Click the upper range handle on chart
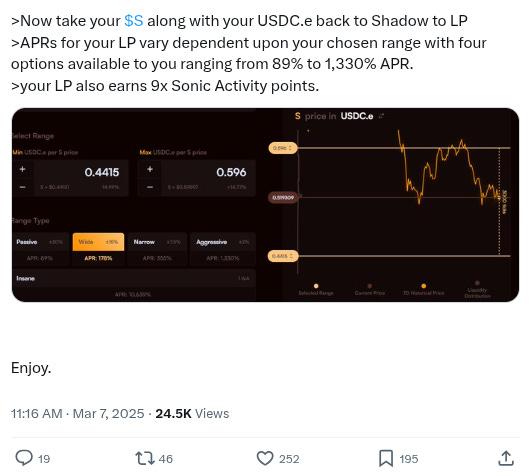The image size is (531, 476). coord(283,148)
